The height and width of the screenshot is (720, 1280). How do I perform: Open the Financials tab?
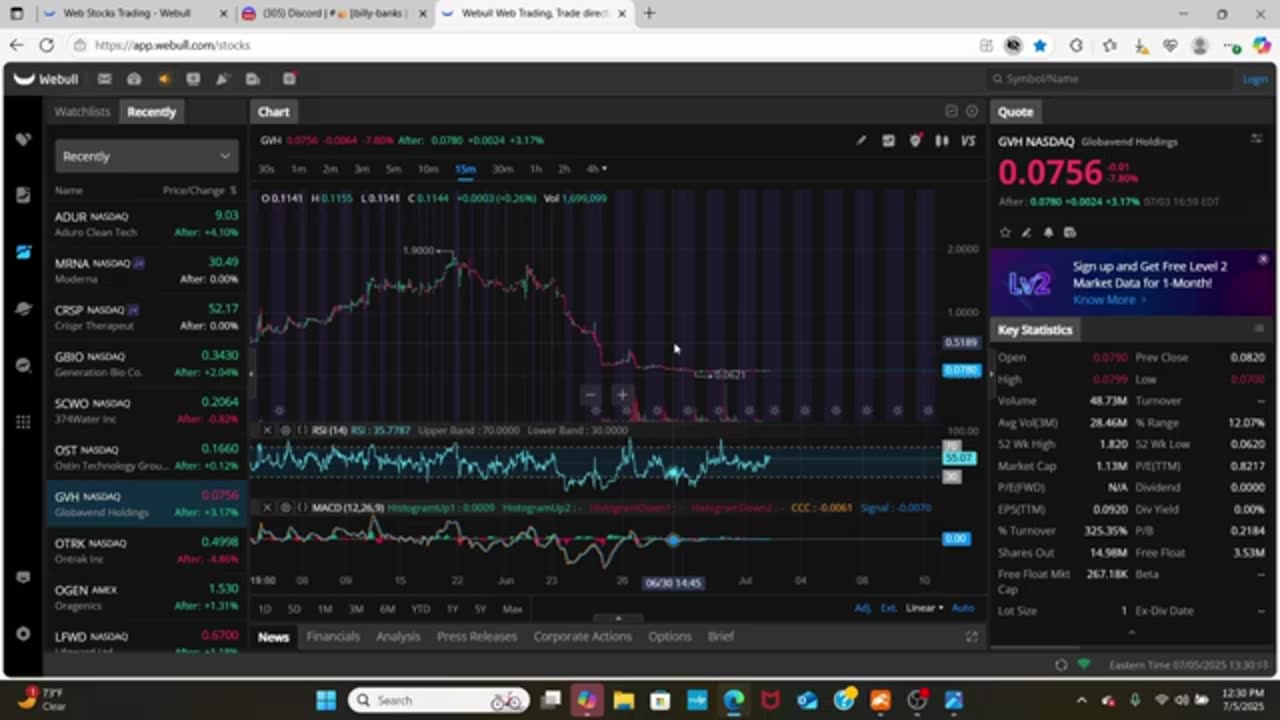333,636
